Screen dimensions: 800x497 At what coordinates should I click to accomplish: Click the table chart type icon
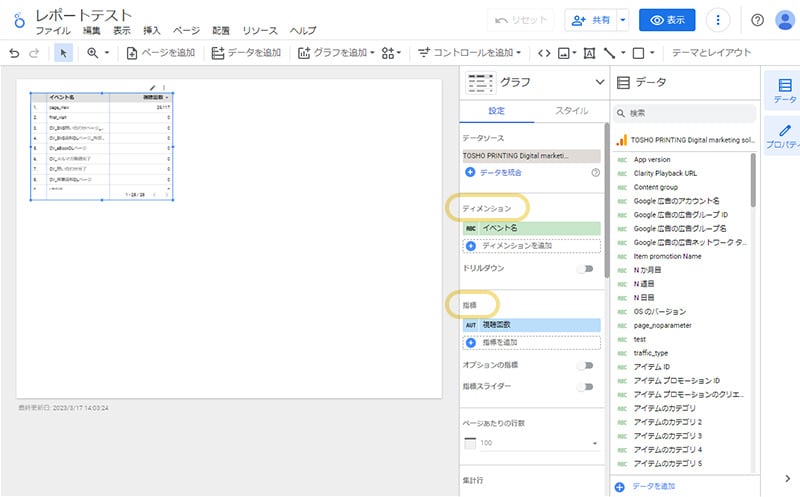click(x=480, y=83)
